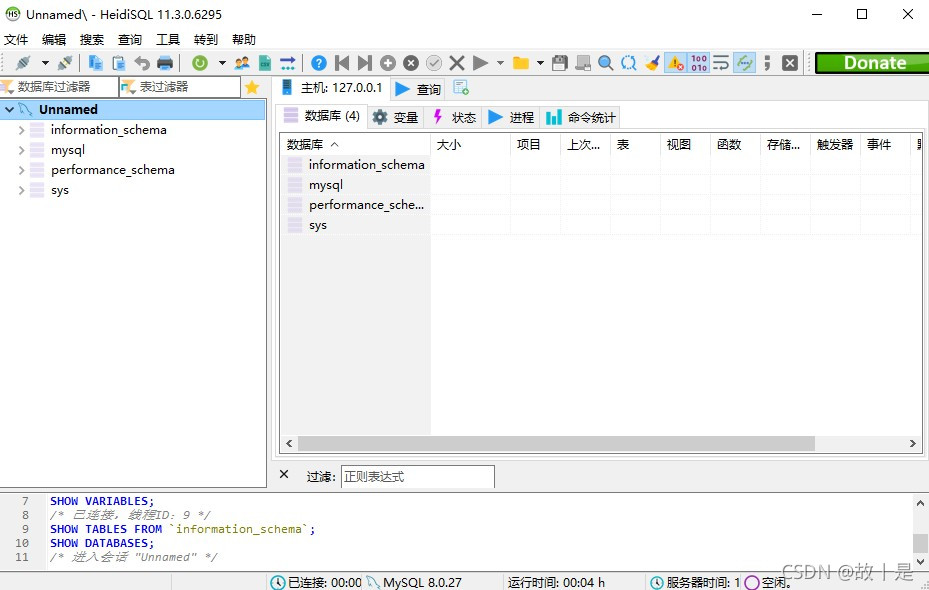
Task: Toggle the word wrap lines button
Action: click(x=721, y=63)
